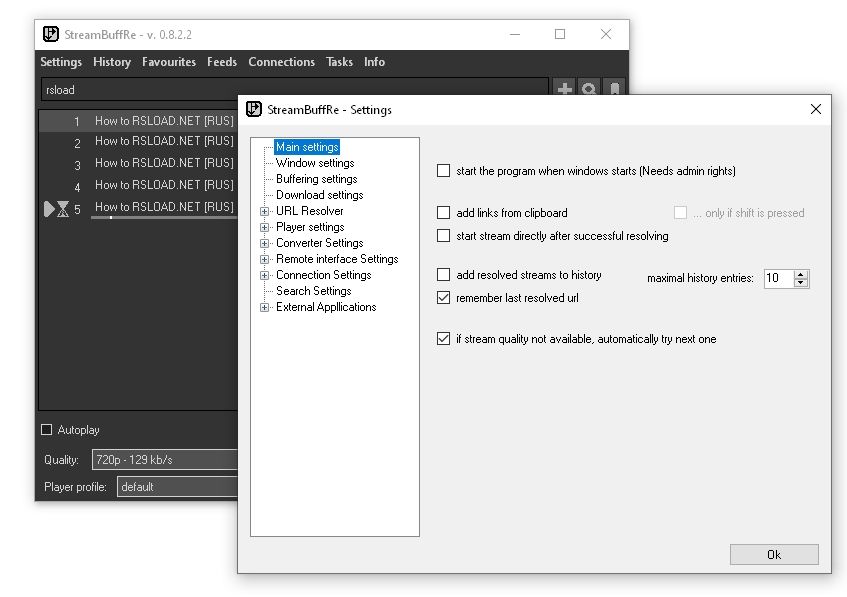Viewport: 847px width, 597px height.
Task: Click the plus add-URL icon
Action: (565, 89)
